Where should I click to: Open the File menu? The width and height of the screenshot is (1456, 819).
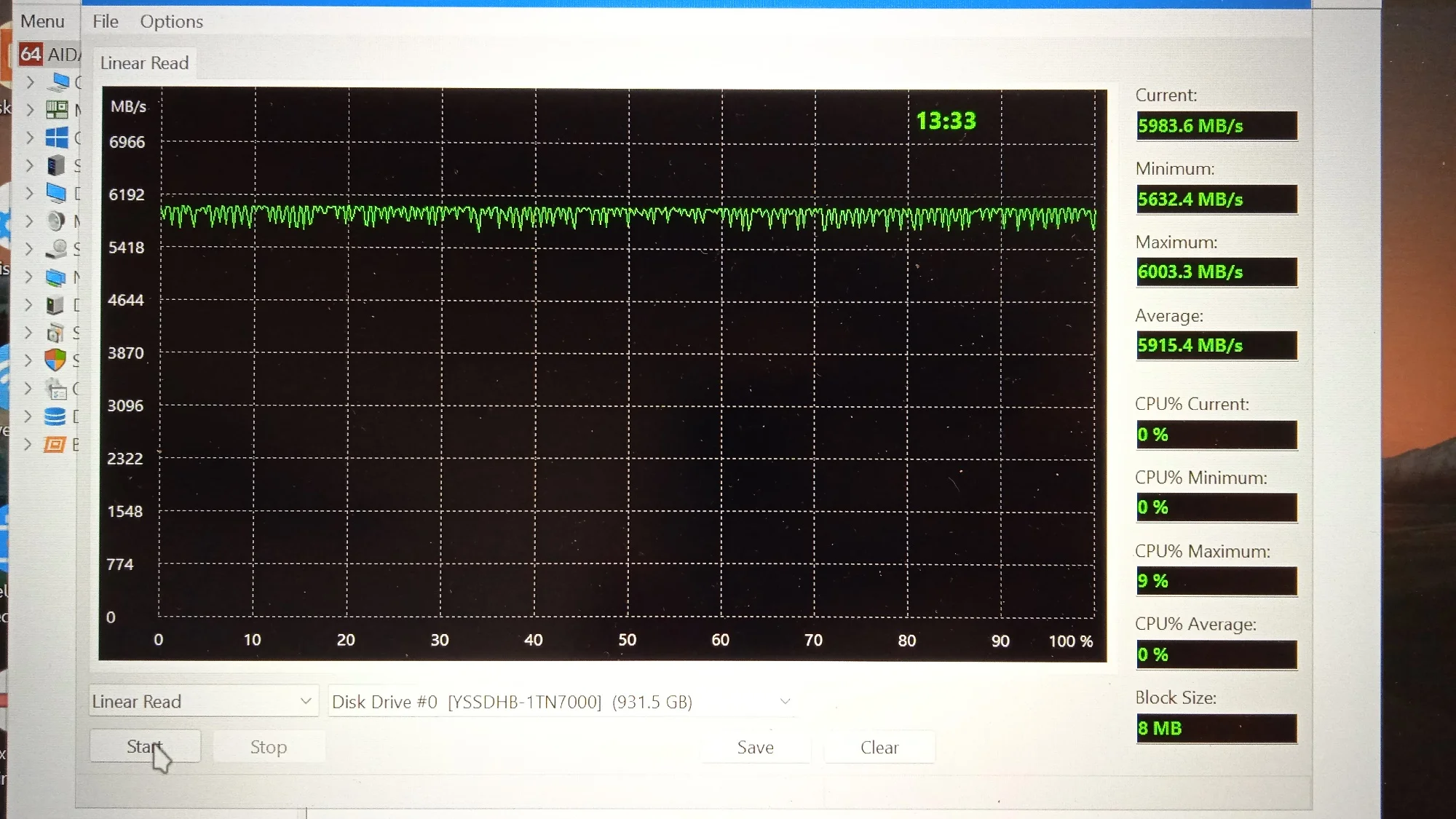105,22
